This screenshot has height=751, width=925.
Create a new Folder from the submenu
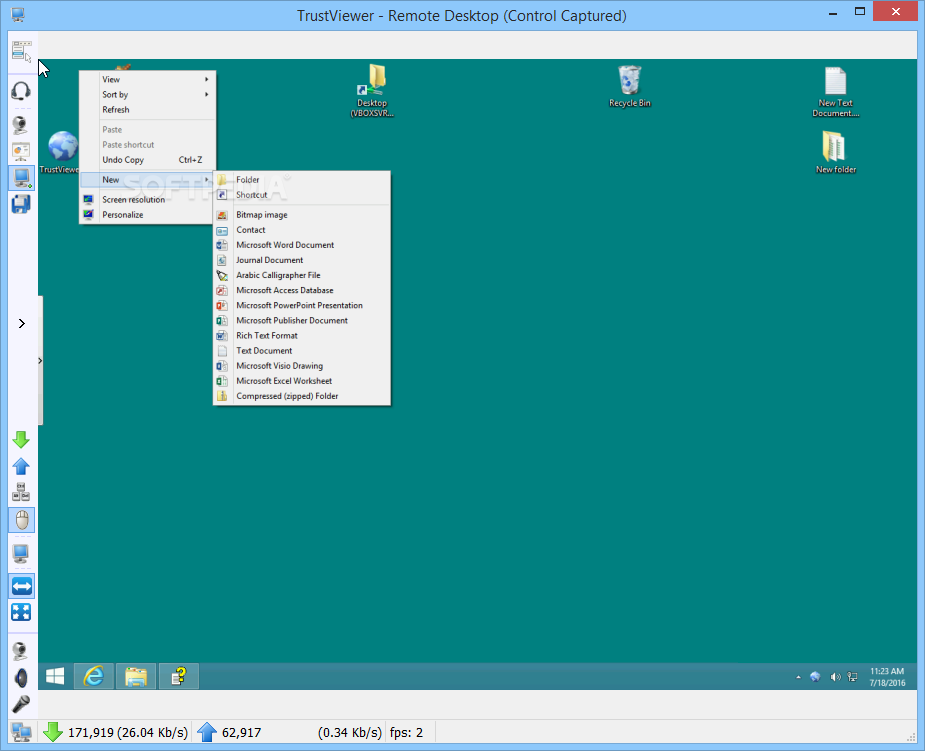[x=301, y=180]
